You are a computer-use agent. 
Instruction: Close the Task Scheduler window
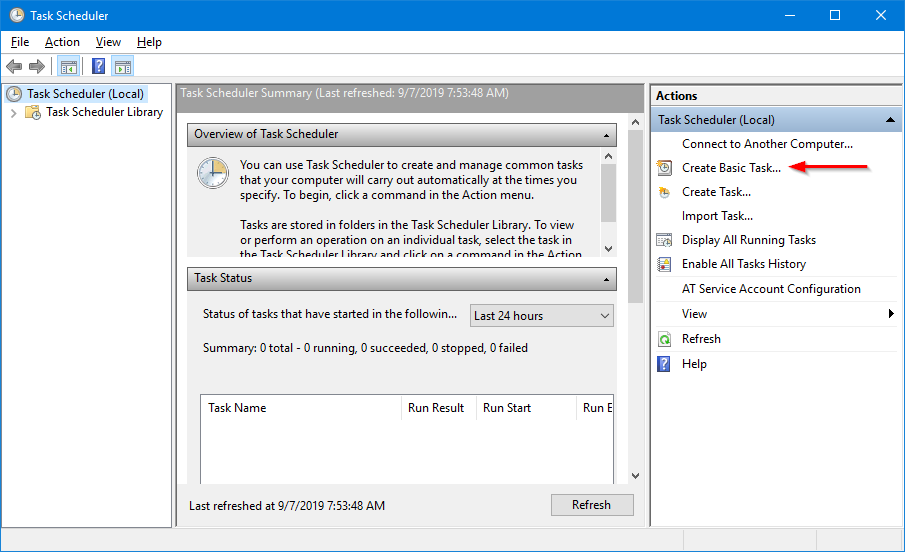pyautogui.click(x=881, y=15)
